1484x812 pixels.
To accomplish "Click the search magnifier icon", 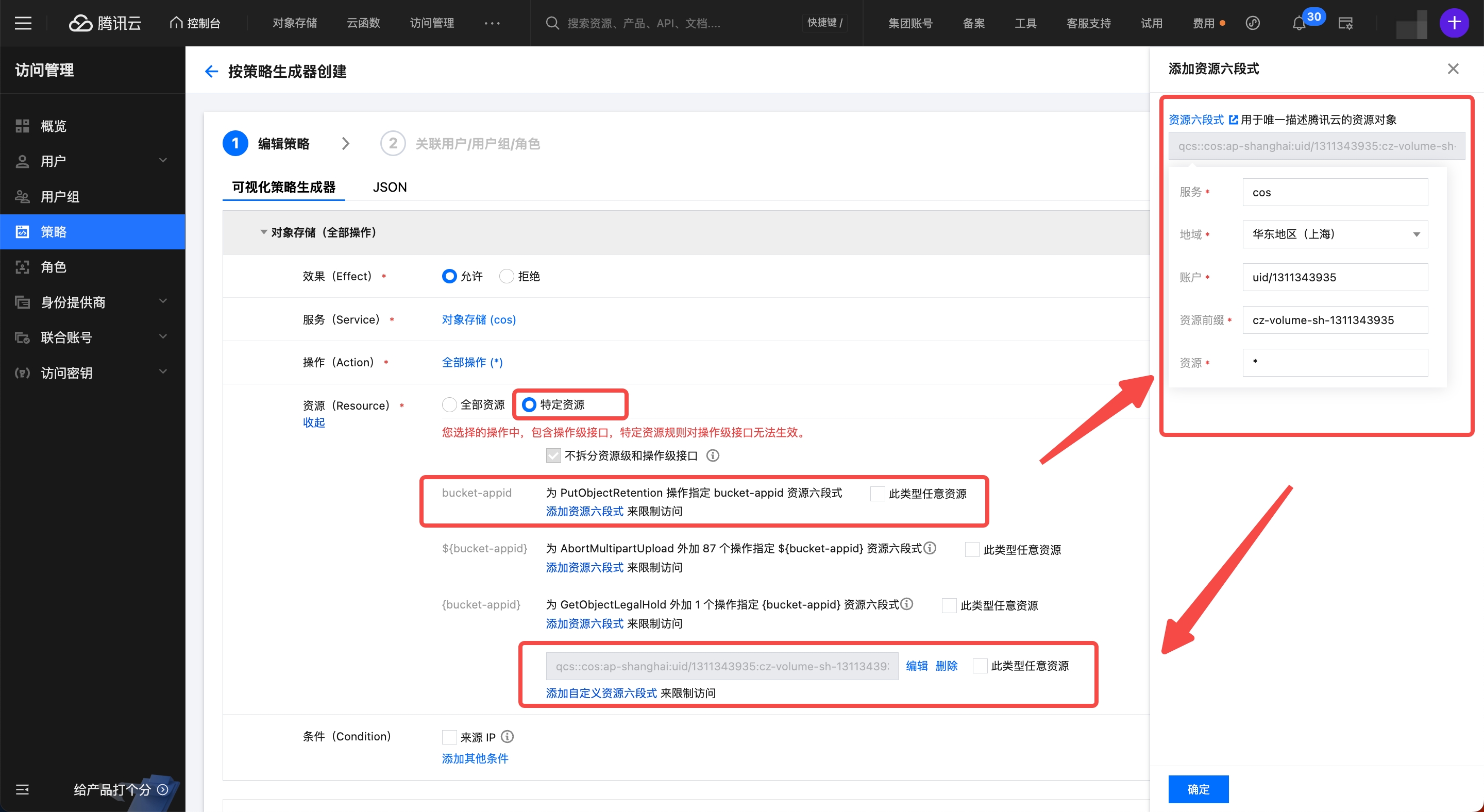I will tap(552, 23).
